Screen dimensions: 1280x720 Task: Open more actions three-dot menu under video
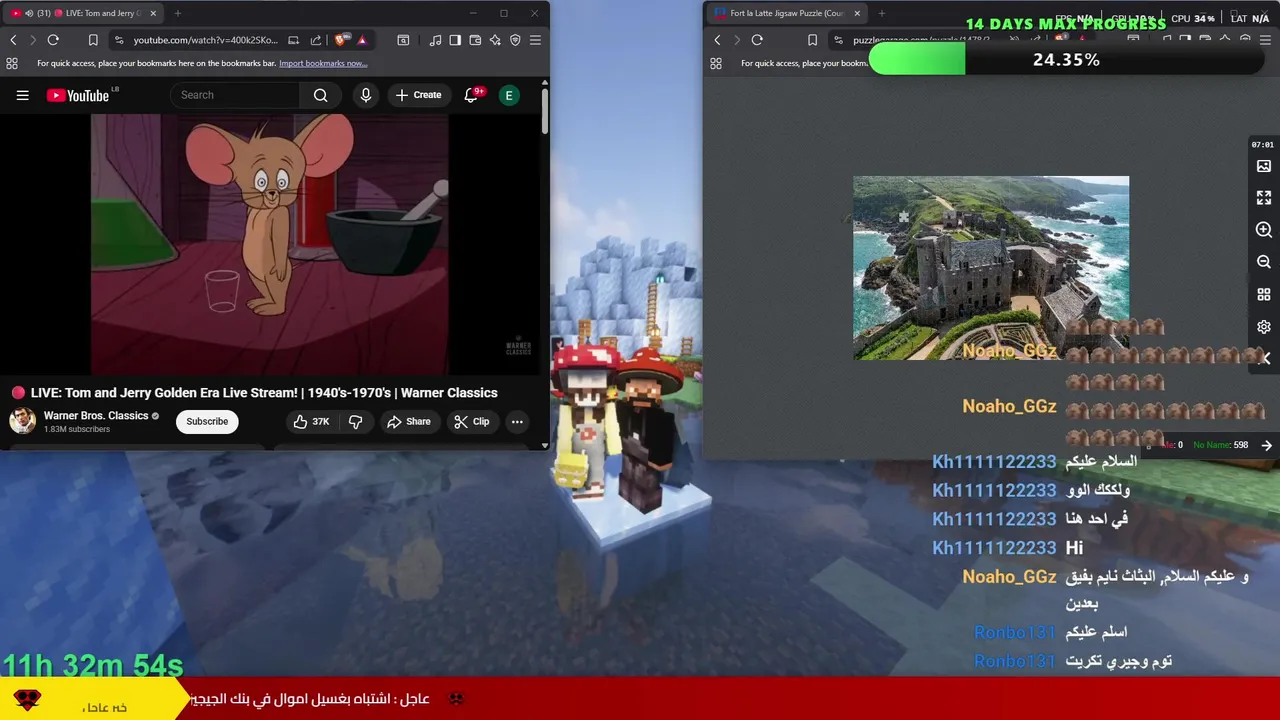[517, 421]
